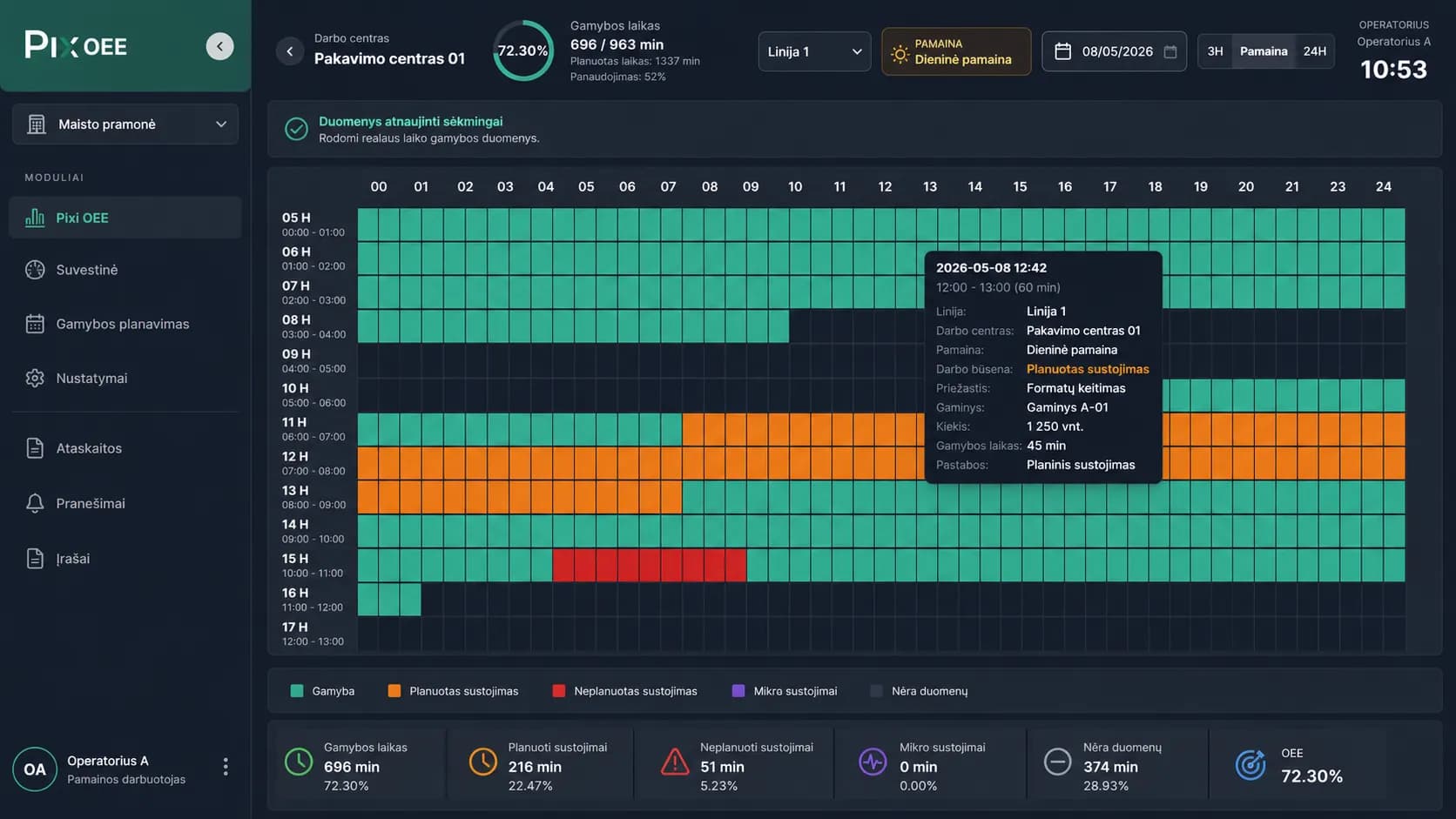Screen dimensions: 1456x819
Task: Click the Neplanuotas sustojimas legend swatch
Action: [559, 691]
